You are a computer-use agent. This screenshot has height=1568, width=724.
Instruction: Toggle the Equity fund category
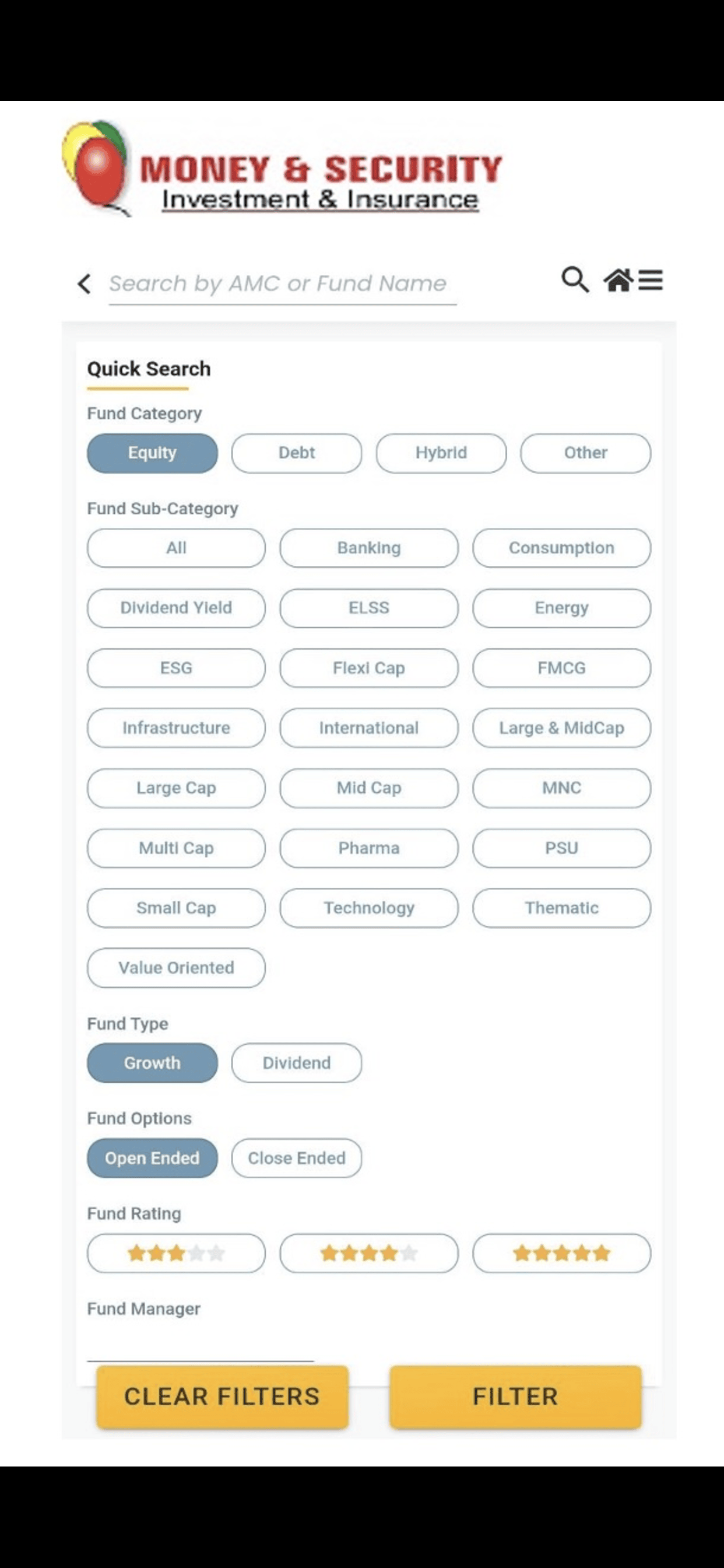[x=152, y=453]
